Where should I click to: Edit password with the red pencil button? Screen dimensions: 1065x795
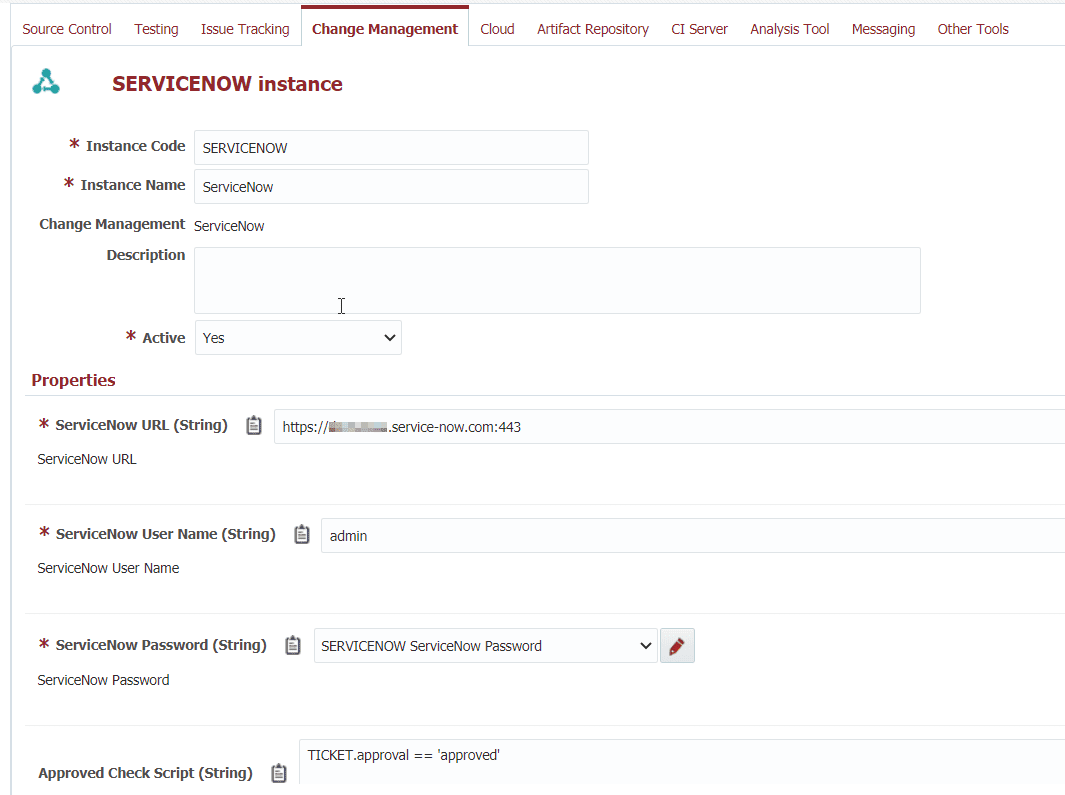[x=677, y=646]
